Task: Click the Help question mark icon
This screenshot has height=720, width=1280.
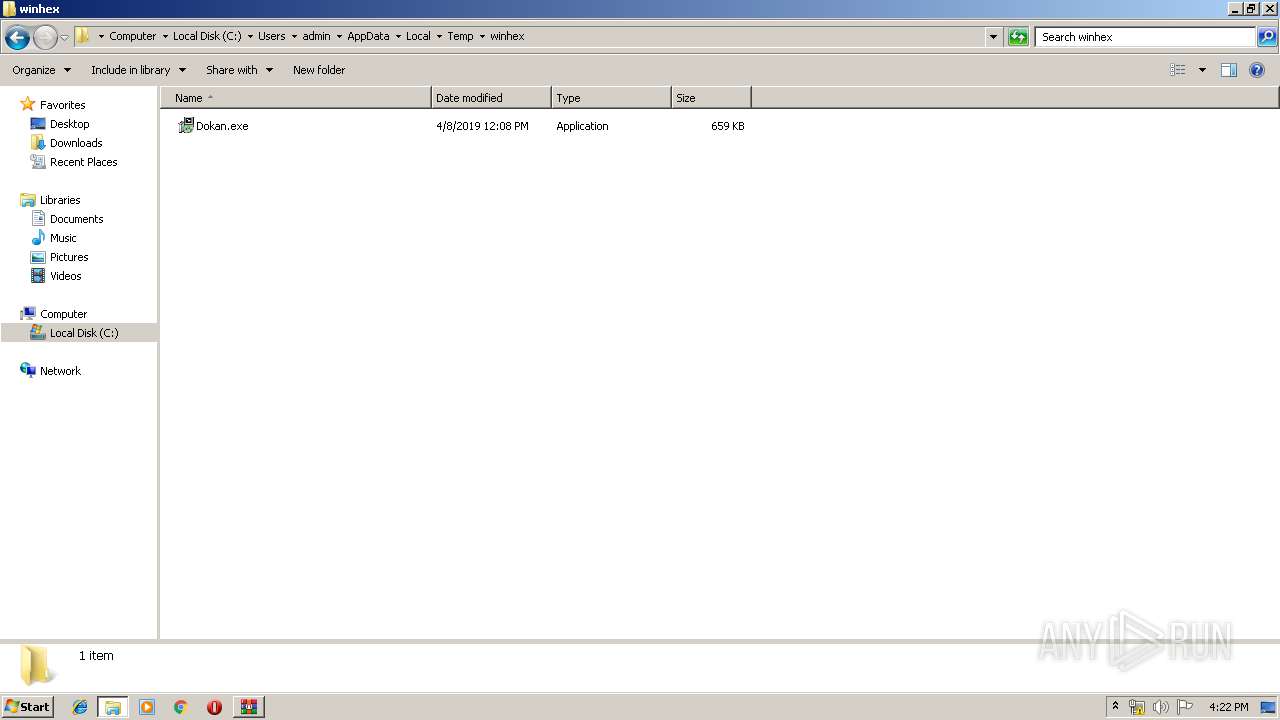Action: tap(1257, 70)
